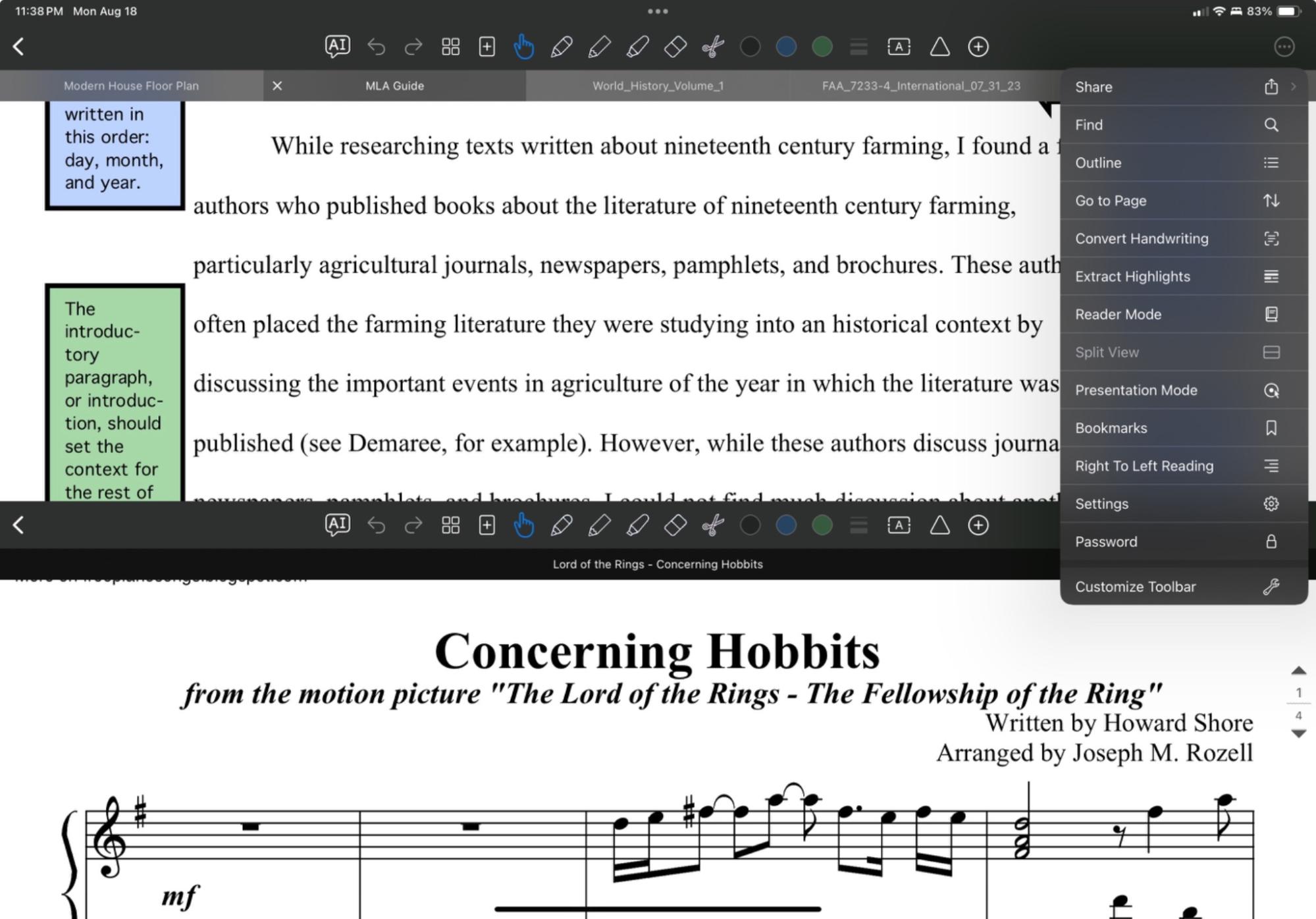Undo in the bottom toolbar
The width and height of the screenshot is (1316, 919).
[376, 525]
